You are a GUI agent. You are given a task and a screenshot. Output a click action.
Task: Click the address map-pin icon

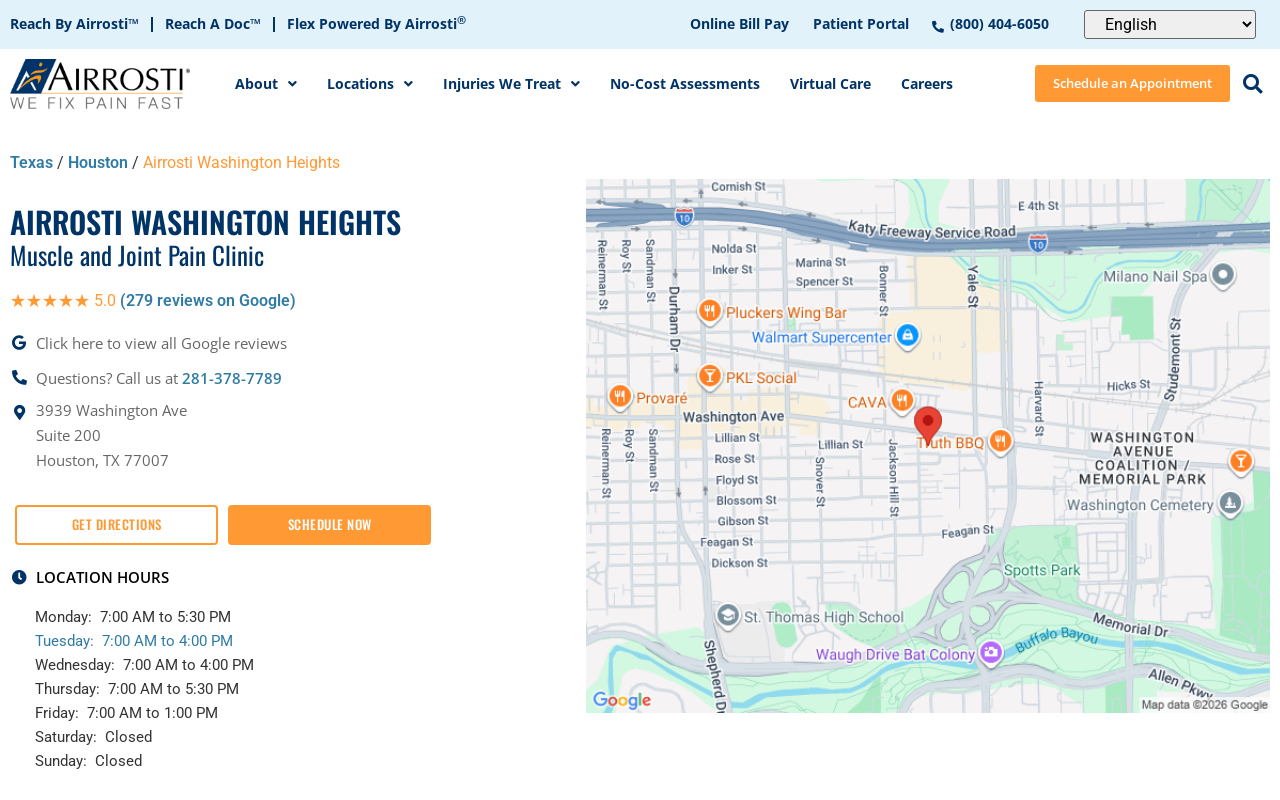click(19, 412)
